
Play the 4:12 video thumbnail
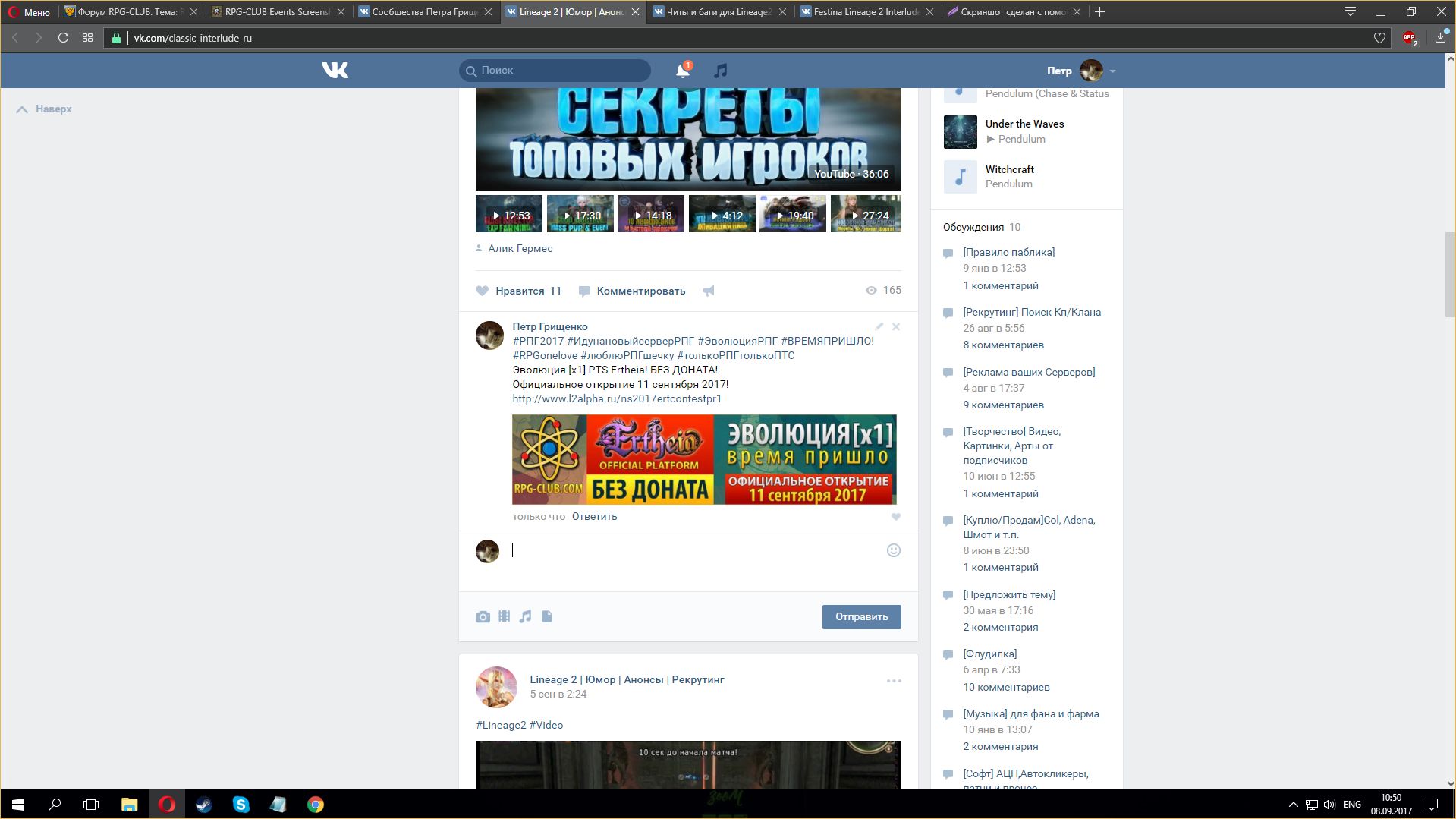[x=722, y=214]
